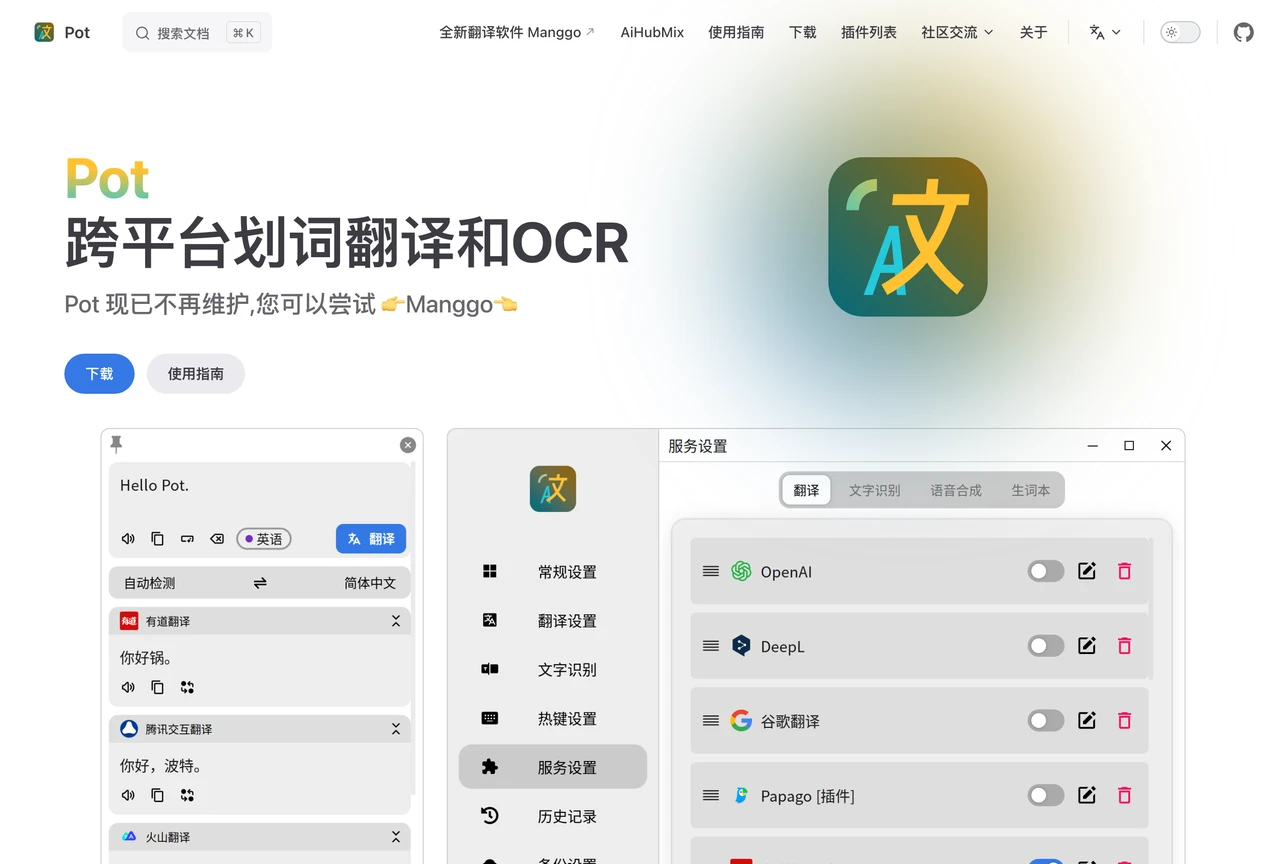Open the 自动检测 source language selector
The image size is (1286, 864).
pyautogui.click(x=150, y=583)
